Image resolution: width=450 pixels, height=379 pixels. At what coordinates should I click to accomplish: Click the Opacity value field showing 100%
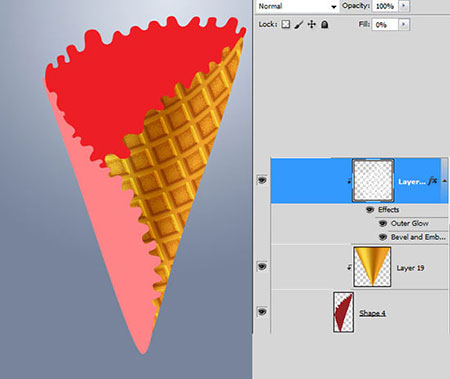tap(385, 6)
